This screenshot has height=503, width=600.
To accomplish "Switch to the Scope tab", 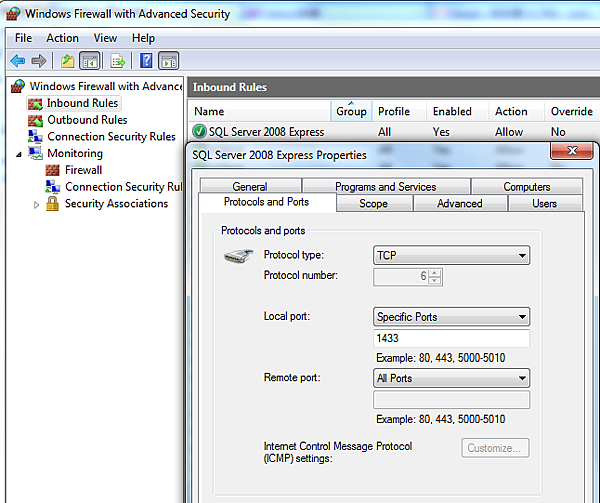I will tap(373, 203).
